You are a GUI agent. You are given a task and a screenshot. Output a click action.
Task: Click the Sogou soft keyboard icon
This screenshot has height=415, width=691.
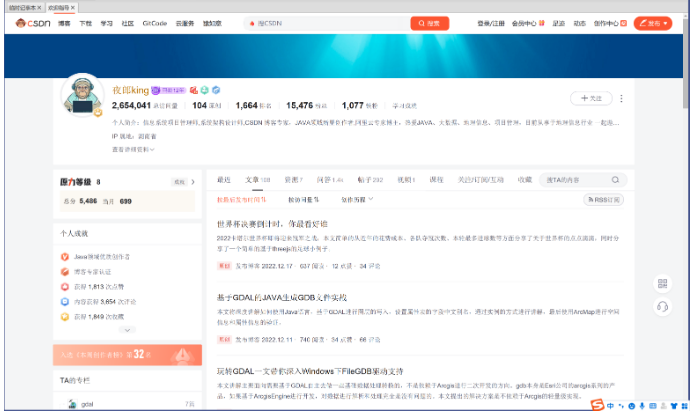point(653,406)
